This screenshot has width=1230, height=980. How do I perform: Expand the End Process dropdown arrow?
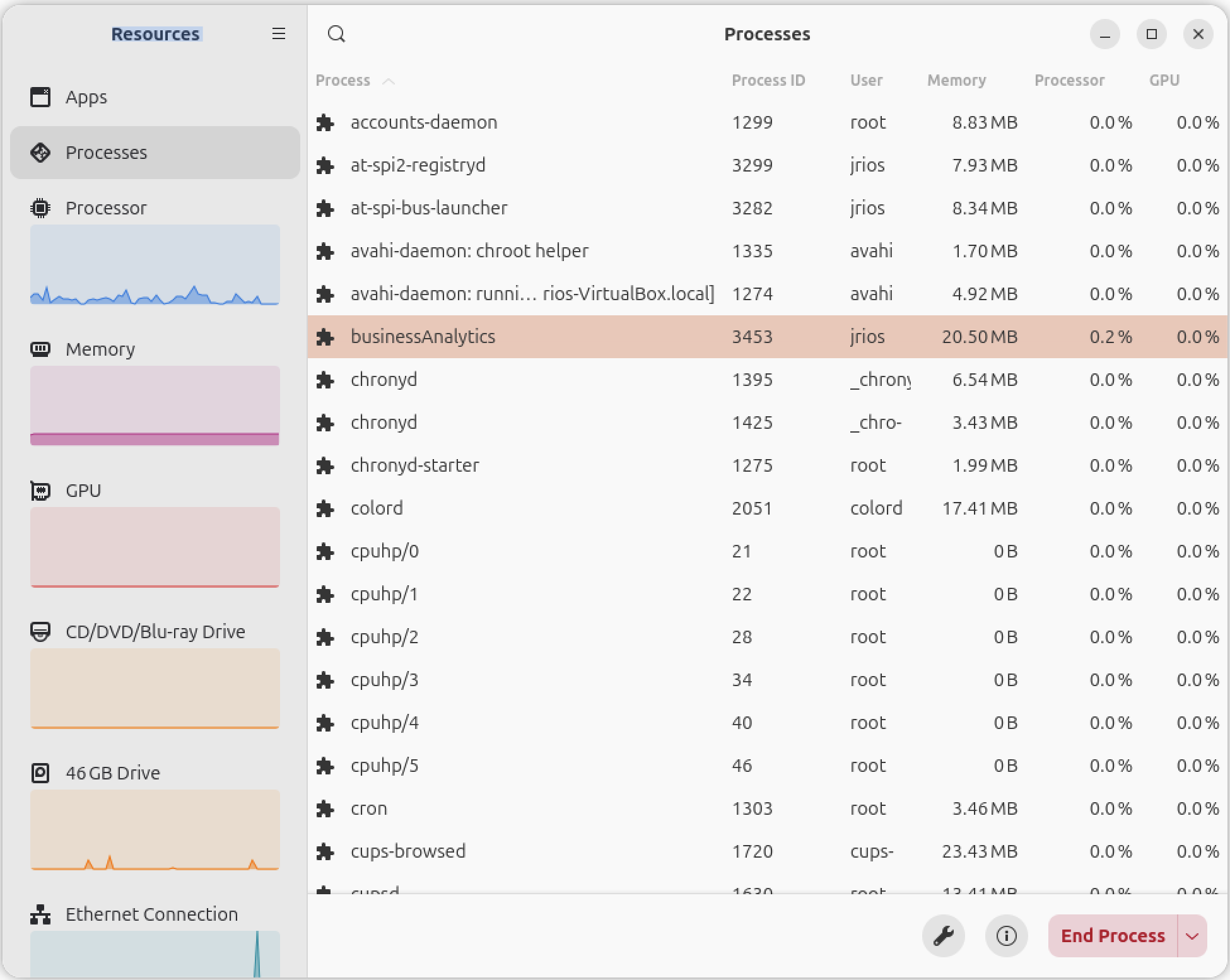point(1192,936)
